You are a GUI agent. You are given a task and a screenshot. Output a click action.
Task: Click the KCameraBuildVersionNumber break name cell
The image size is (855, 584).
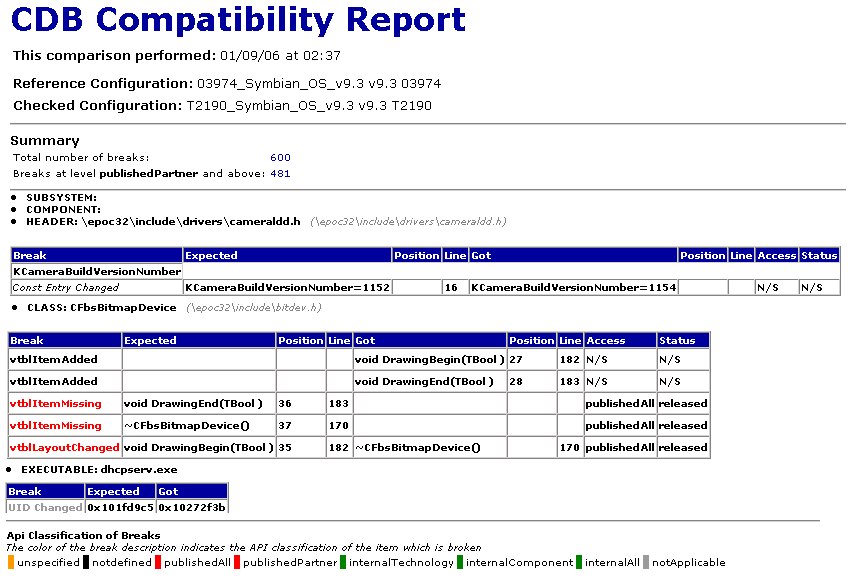coord(97,271)
